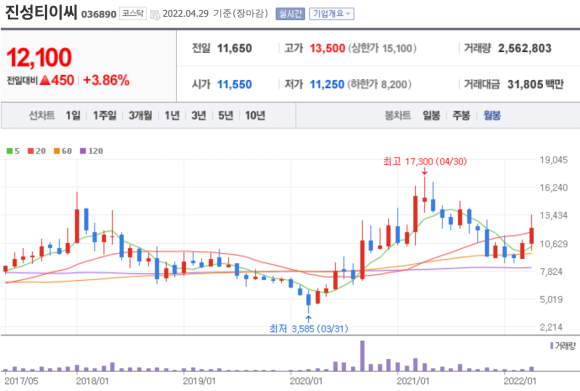This screenshot has width=580, height=391.
Task: Click the orange 60 moving-average legend swatch
Action: (57, 151)
